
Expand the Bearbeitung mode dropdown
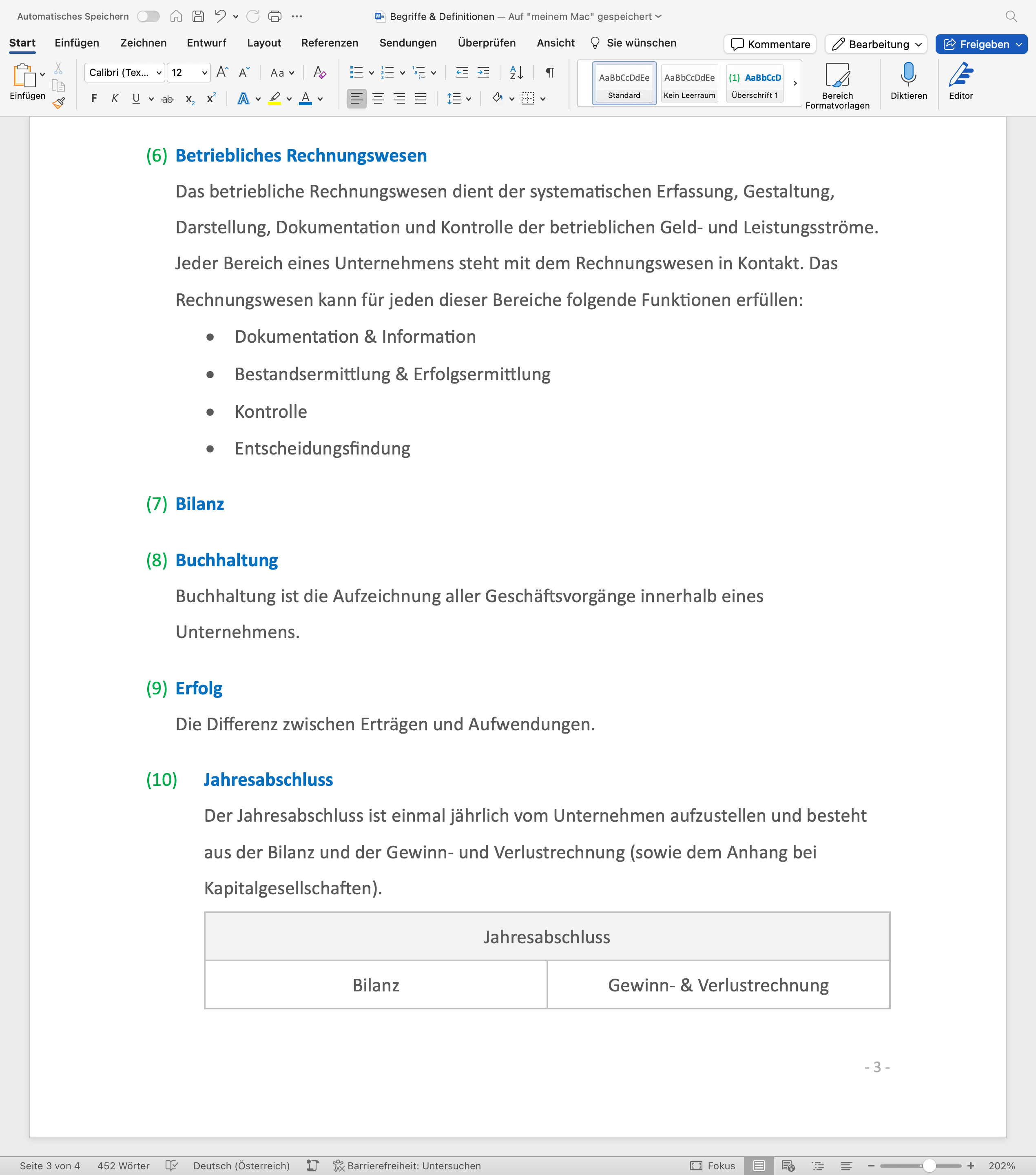click(918, 44)
